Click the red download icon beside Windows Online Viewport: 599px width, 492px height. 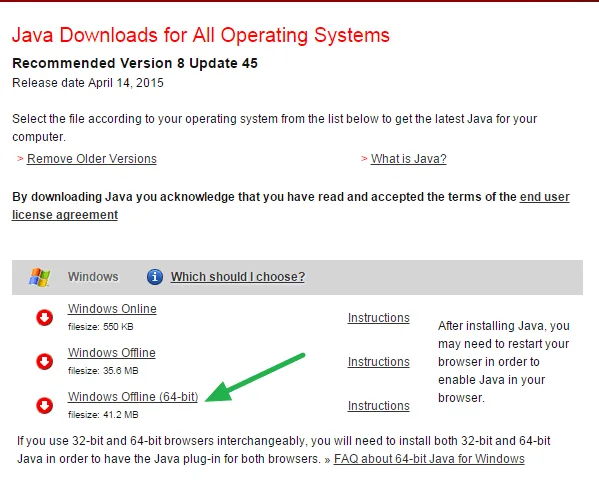tap(45, 317)
